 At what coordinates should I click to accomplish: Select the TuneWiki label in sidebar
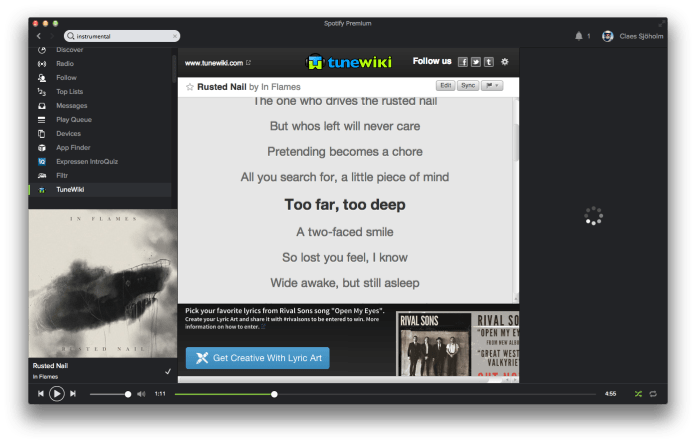point(70,190)
